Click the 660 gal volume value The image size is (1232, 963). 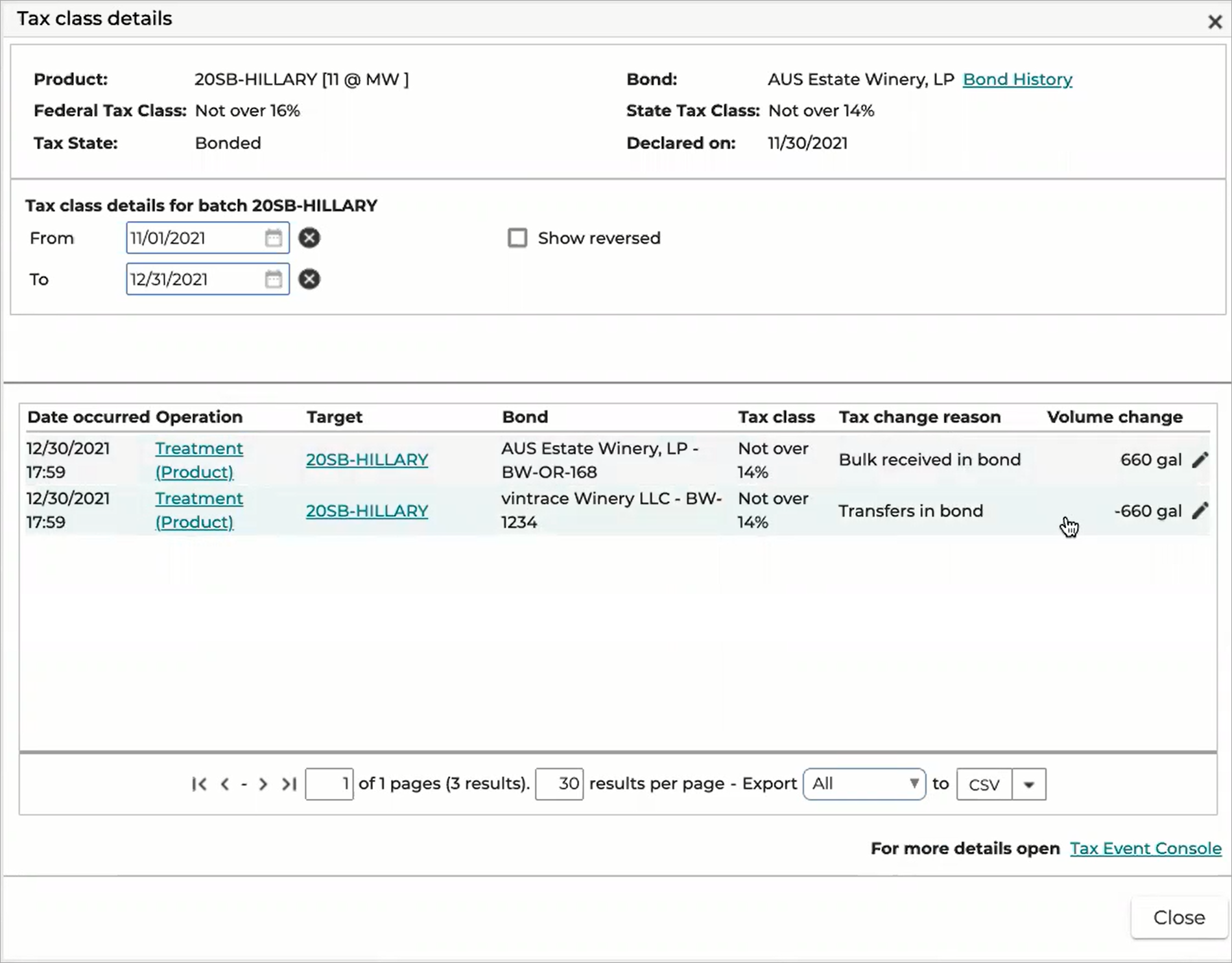[1151, 460]
